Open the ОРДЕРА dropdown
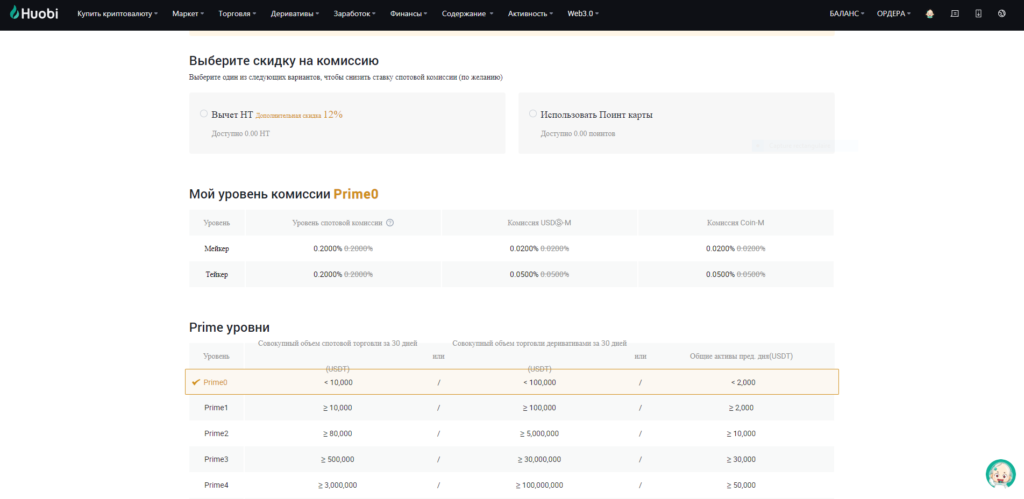Image resolution: width=1024 pixels, height=499 pixels. (x=893, y=14)
